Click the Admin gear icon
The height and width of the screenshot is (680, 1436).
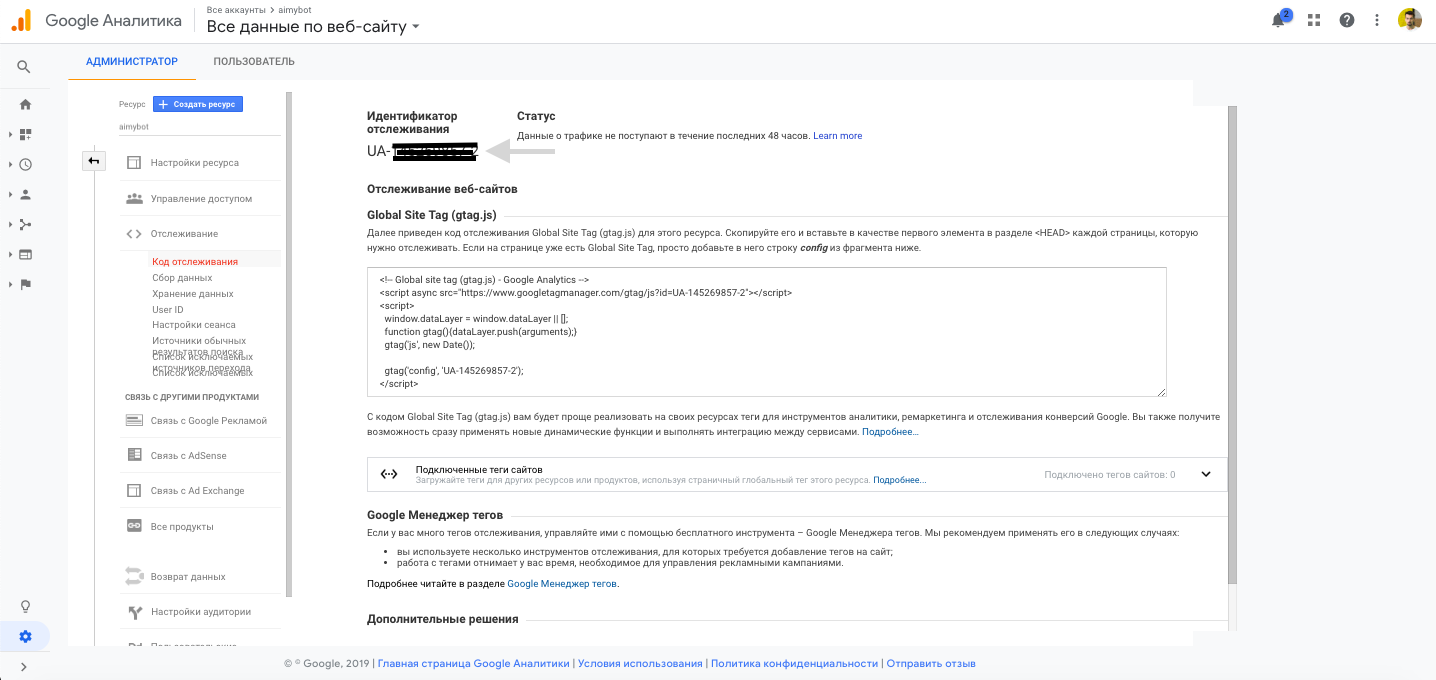(25, 636)
